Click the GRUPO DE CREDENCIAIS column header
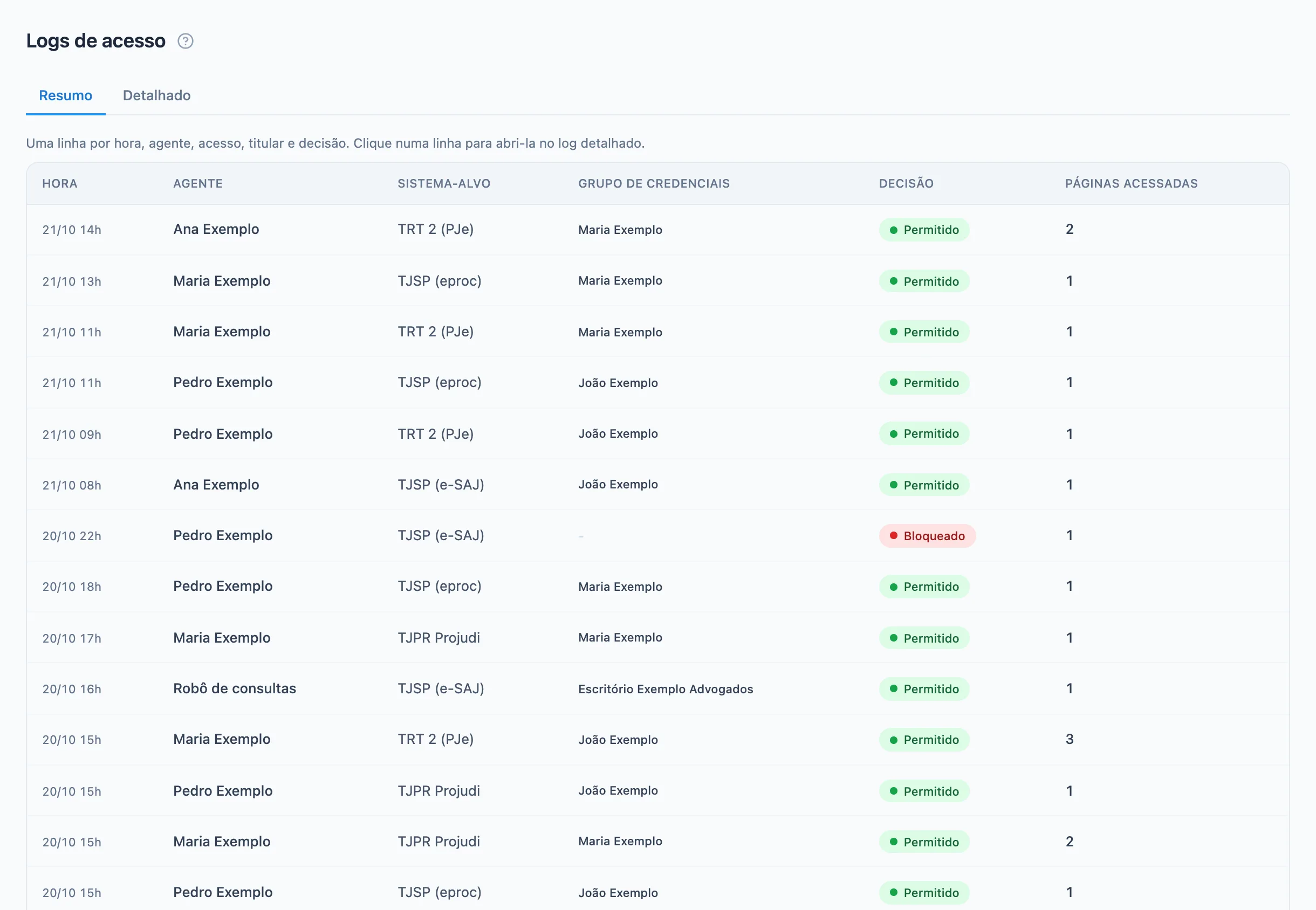Screen dimensions: 1316x910 pos(654,184)
